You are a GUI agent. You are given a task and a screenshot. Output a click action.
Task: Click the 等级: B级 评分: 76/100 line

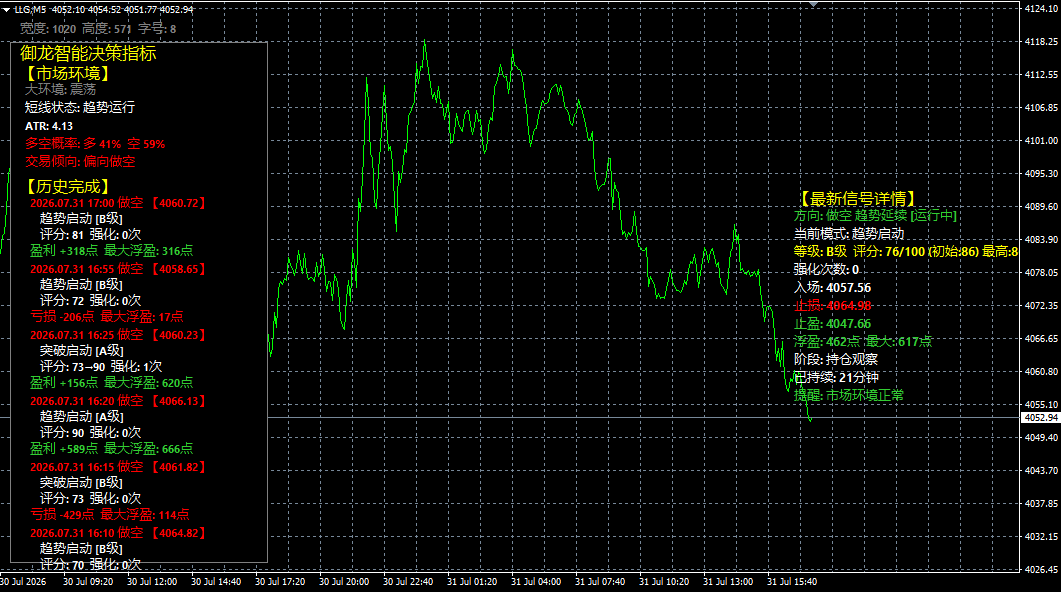(905, 252)
